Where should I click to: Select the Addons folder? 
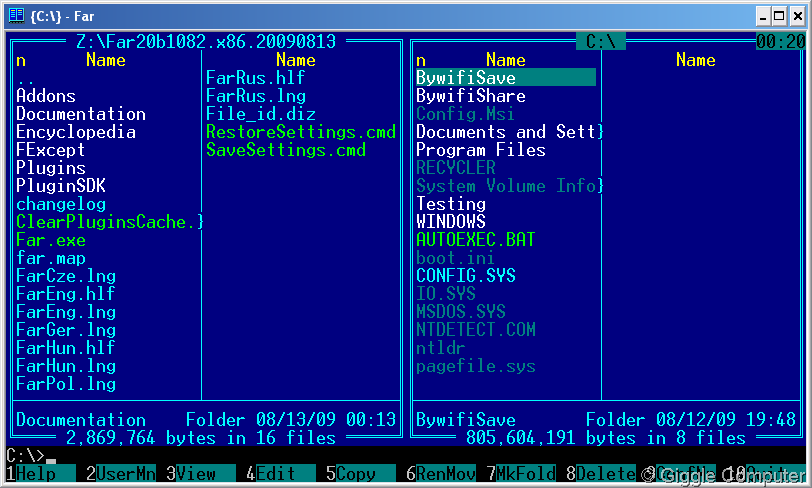pos(46,96)
